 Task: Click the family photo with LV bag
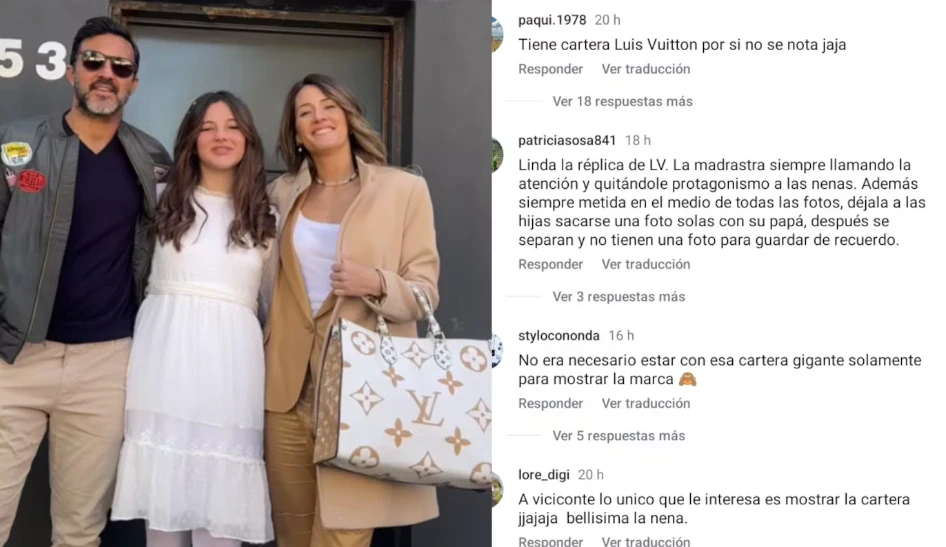(x=246, y=273)
